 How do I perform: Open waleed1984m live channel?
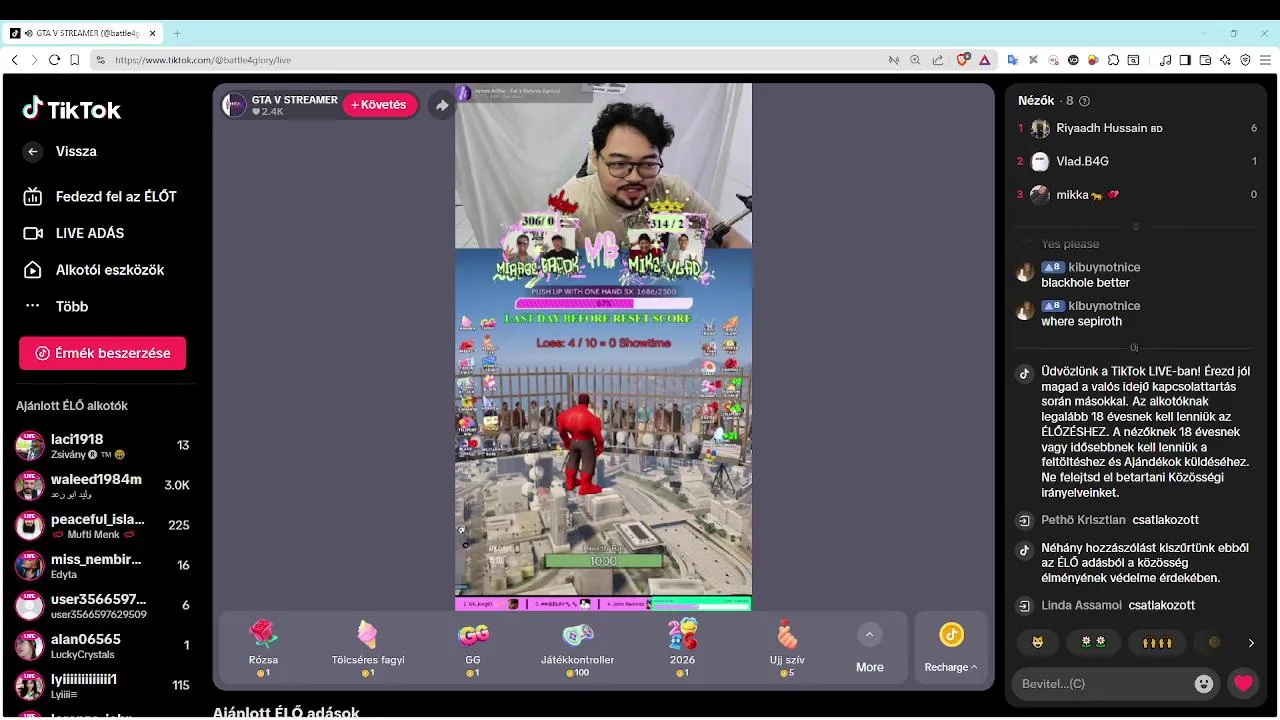tap(102, 485)
